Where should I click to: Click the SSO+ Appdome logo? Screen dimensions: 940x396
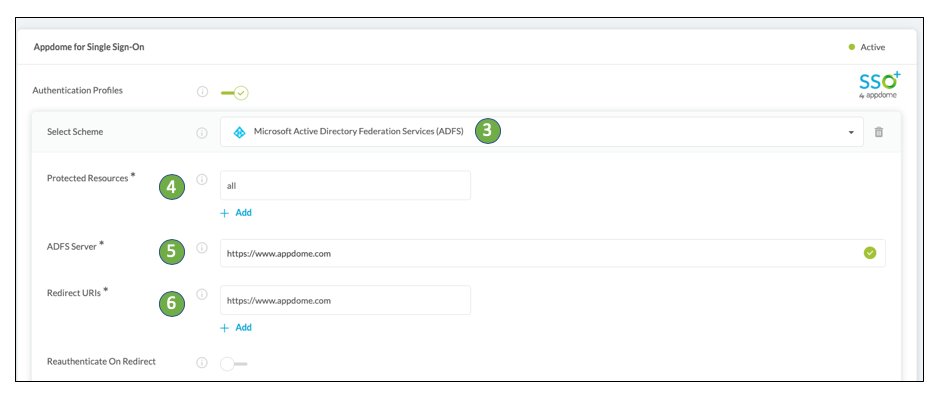click(x=879, y=85)
